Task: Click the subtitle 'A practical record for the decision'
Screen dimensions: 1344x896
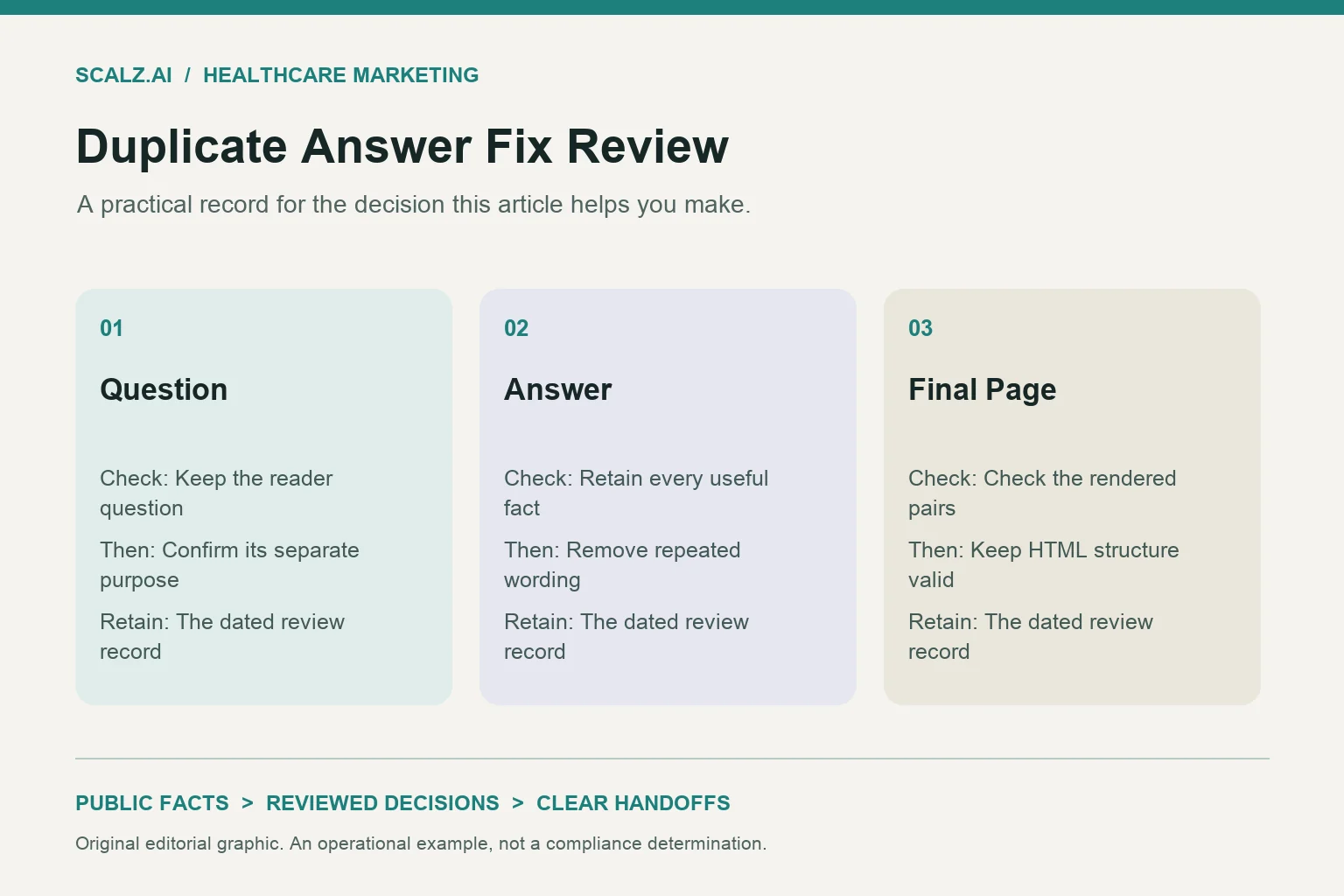Action: click(x=414, y=205)
